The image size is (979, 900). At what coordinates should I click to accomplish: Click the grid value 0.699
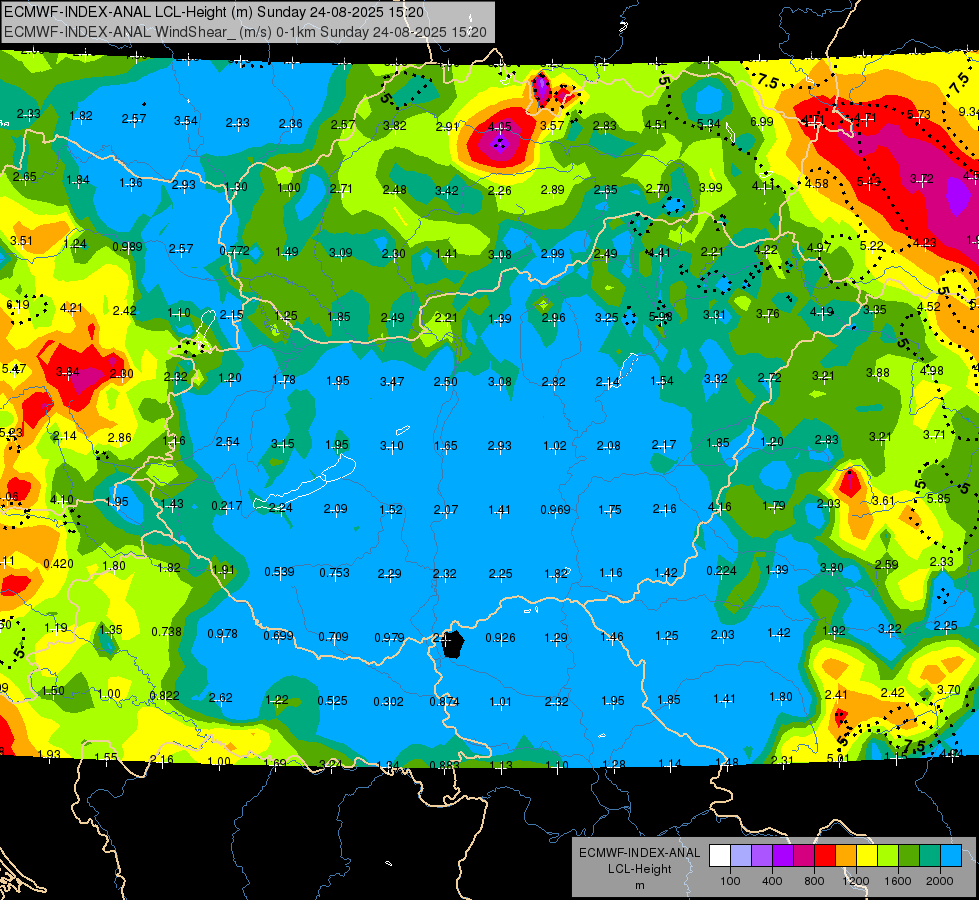point(278,636)
